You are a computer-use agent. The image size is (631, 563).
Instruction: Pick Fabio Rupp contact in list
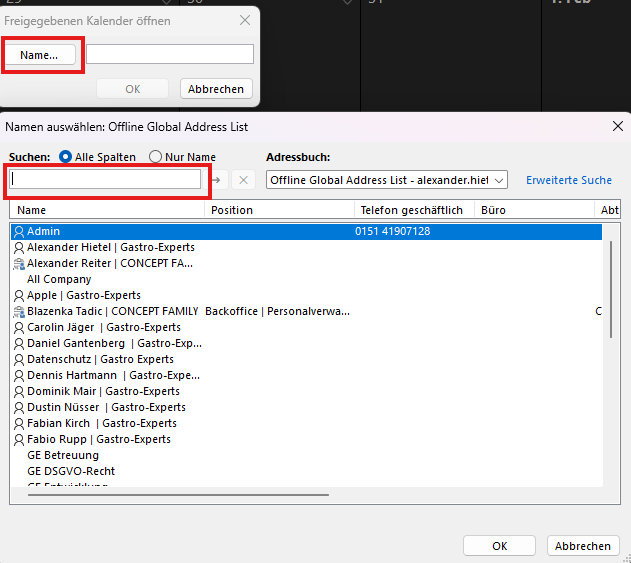(x=98, y=439)
